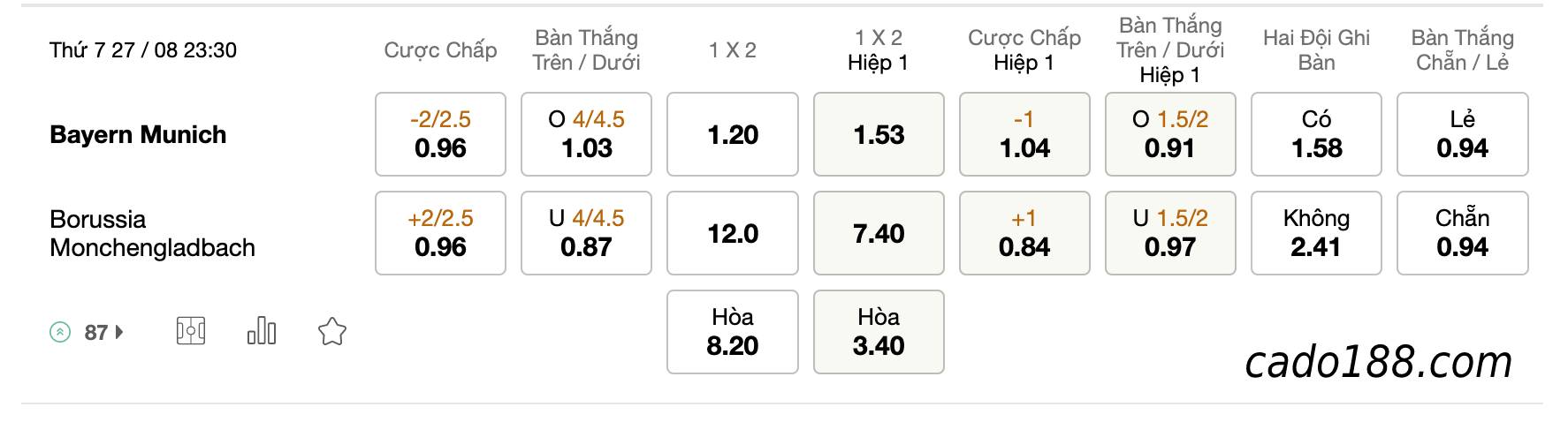The height and width of the screenshot is (422, 1568).
Task: Choose full-time draw Hòa at 8.20
Action: 733,332
